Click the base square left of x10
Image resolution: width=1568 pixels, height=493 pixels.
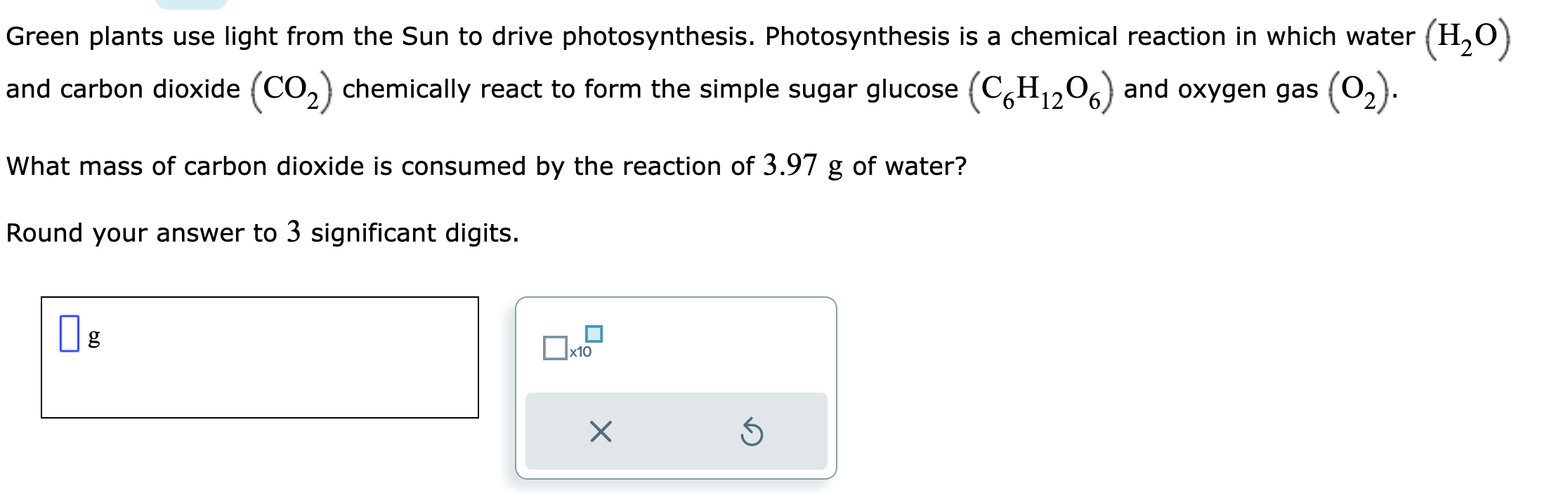click(554, 348)
